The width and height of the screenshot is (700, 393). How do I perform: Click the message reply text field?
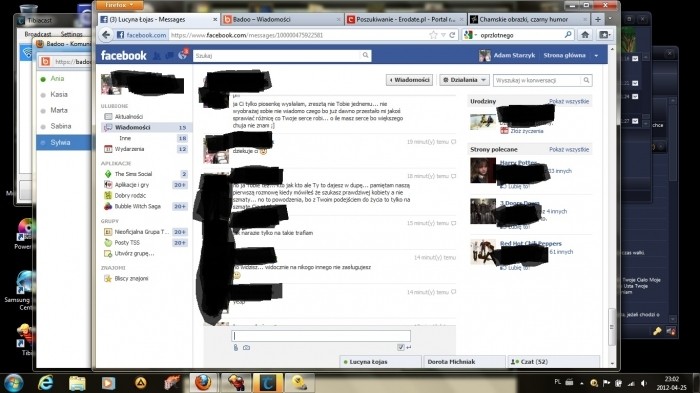tap(321, 336)
